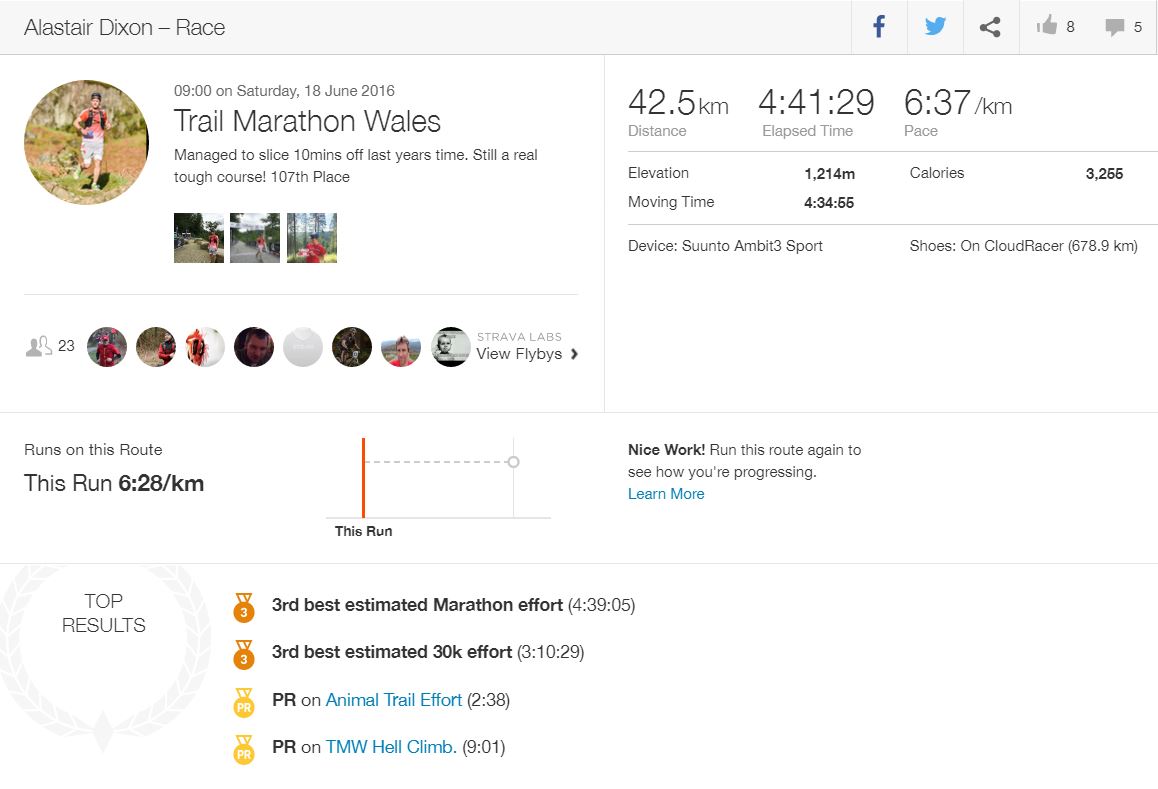Expand View Flybys chevron arrow
Viewport: 1158px width, 789px height.
(x=574, y=354)
